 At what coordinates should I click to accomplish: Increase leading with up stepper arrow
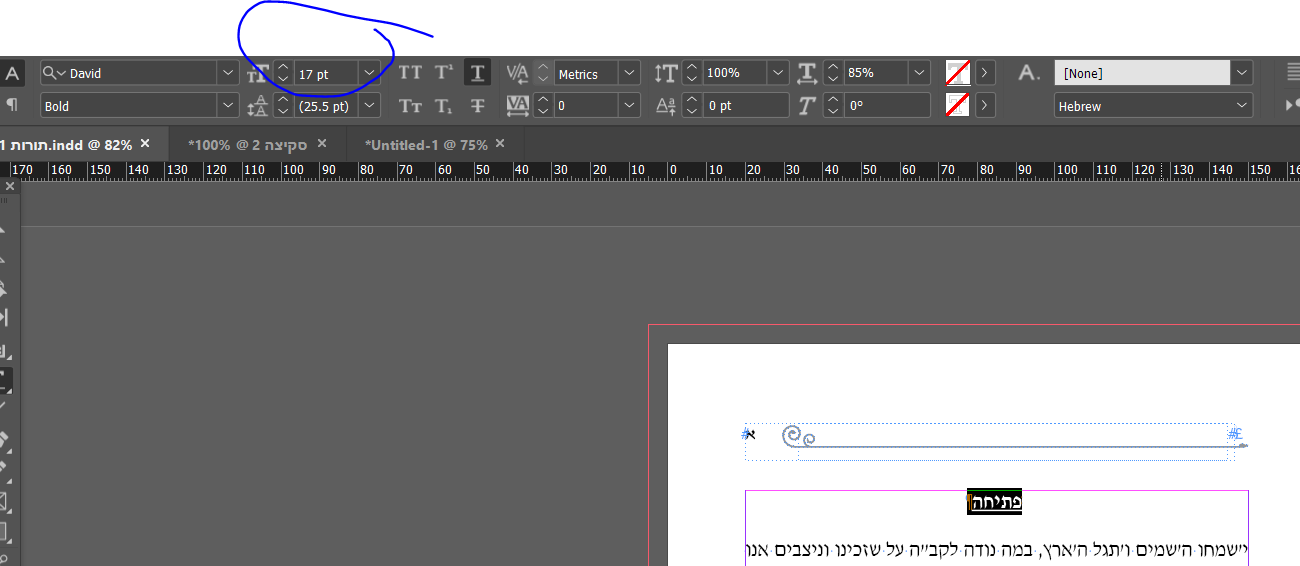[x=283, y=99]
